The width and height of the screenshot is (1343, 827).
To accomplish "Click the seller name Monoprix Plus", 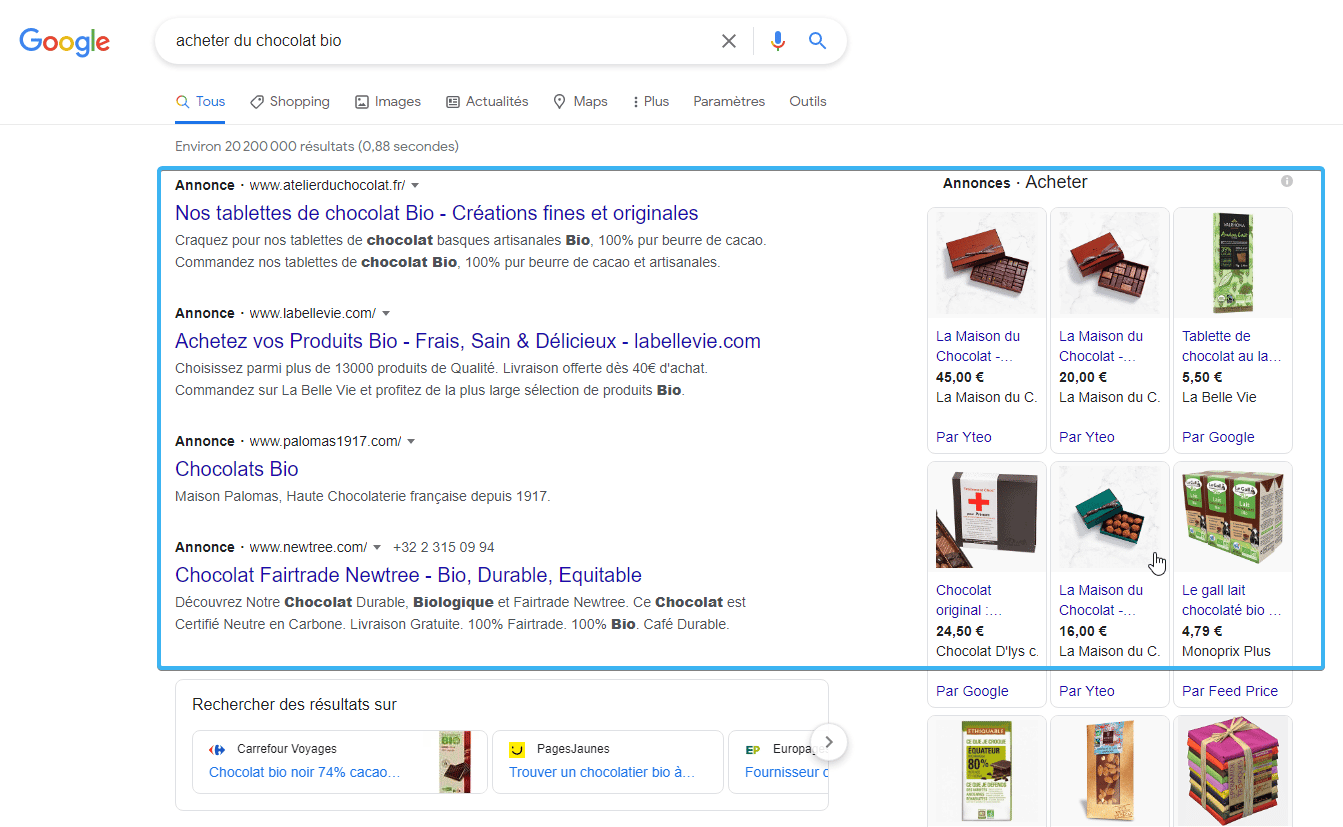I will (1226, 651).
